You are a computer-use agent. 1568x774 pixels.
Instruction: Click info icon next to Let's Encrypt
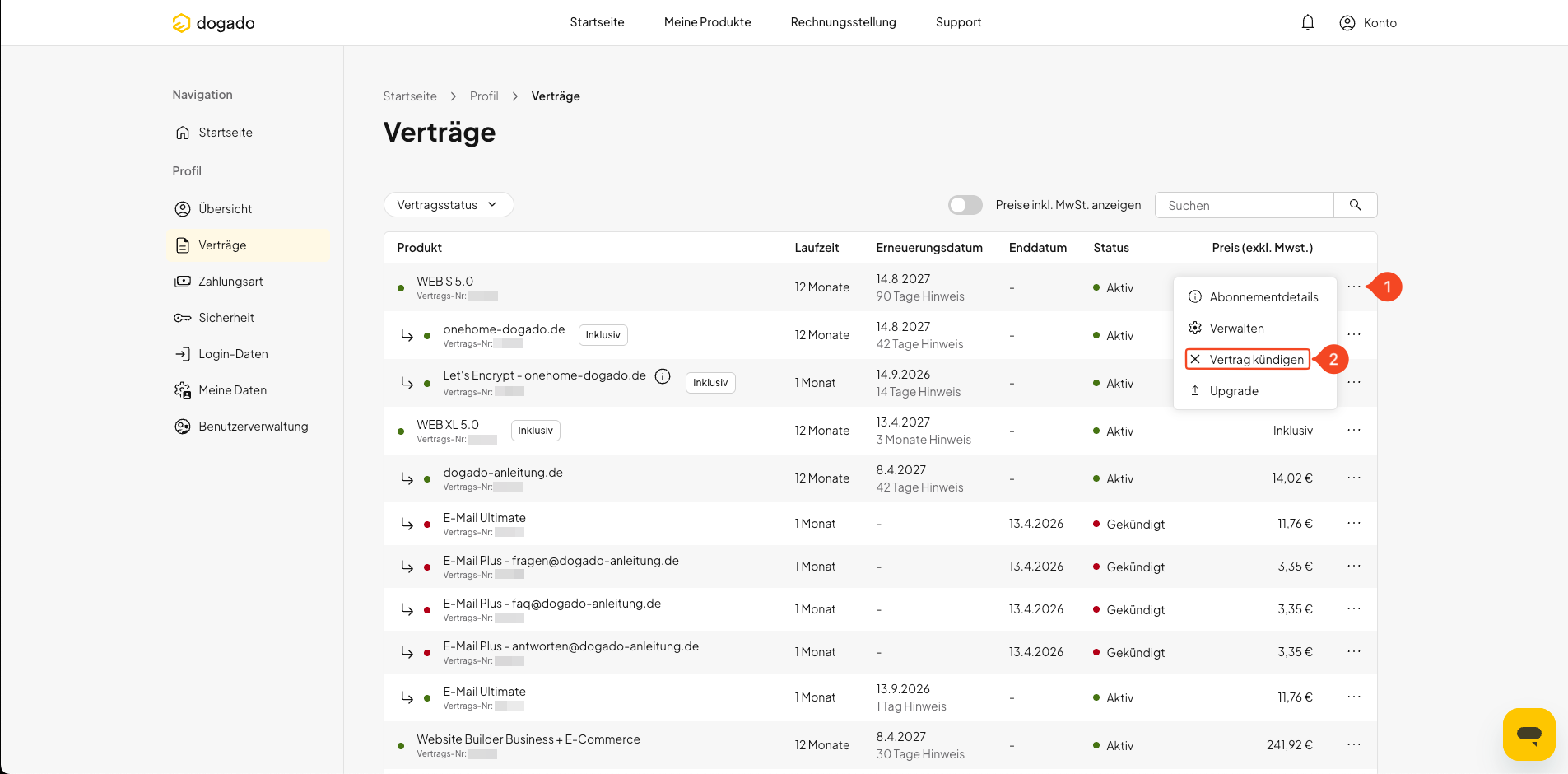pos(663,376)
